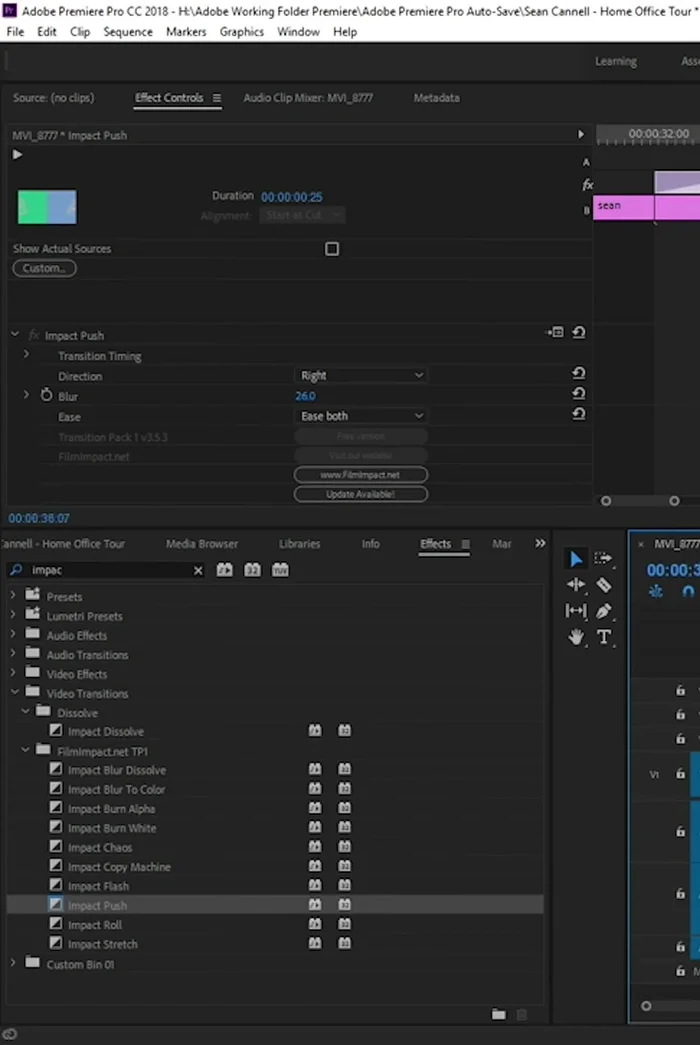Select the Slip tool
Viewport: 700px width, 1045px height.
click(x=576, y=611)
